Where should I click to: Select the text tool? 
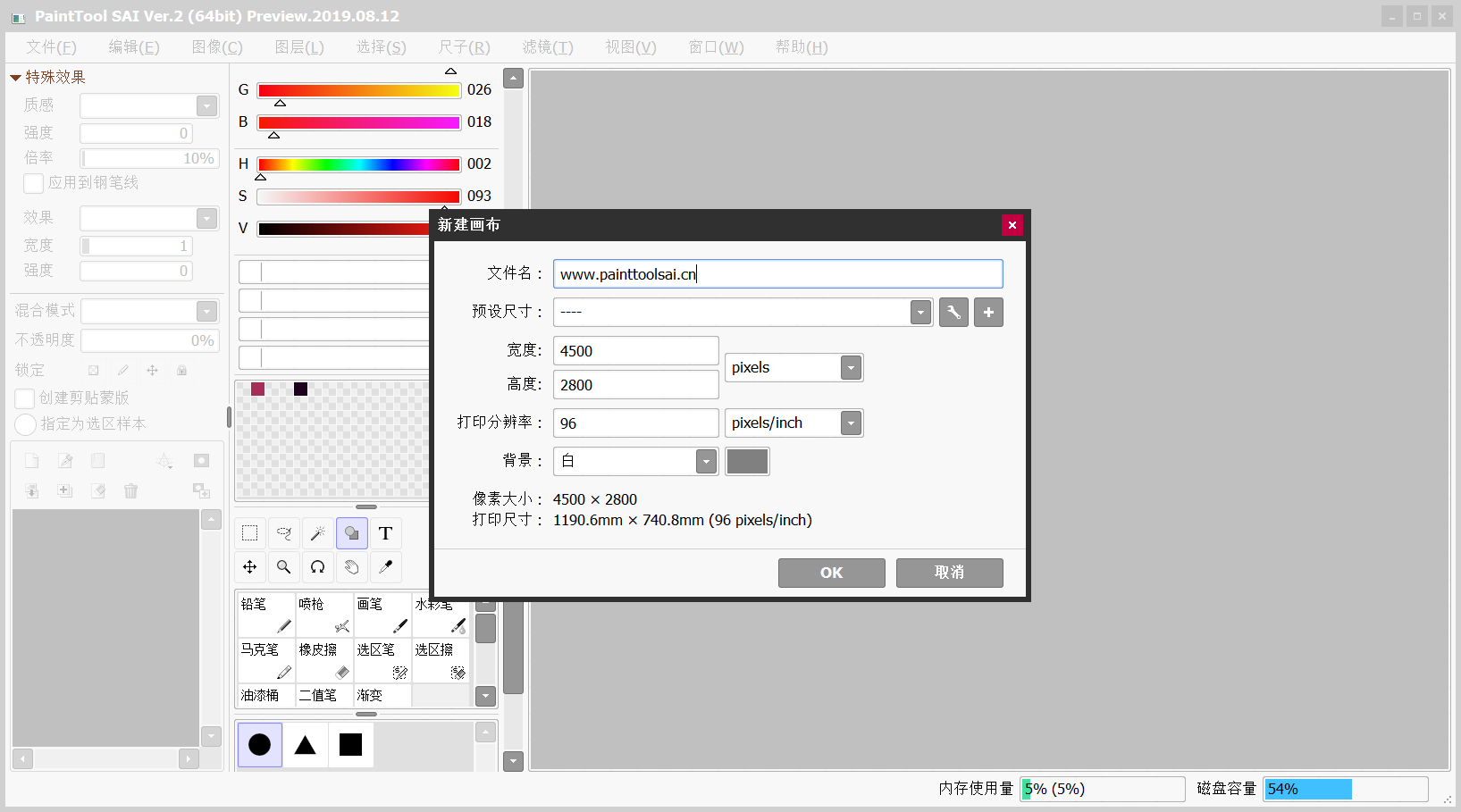[x=386, y=533]
